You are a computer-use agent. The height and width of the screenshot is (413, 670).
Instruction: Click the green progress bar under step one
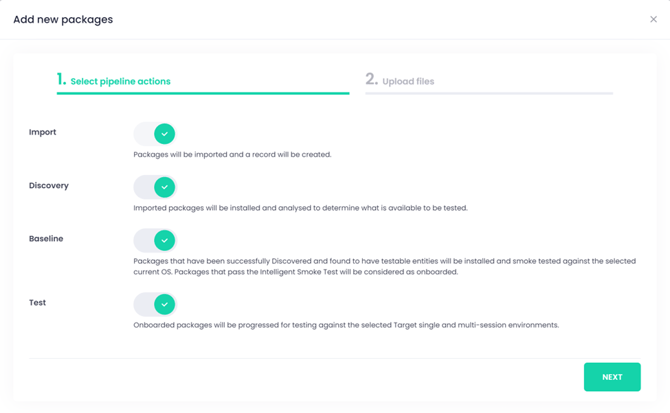(203, 93)
